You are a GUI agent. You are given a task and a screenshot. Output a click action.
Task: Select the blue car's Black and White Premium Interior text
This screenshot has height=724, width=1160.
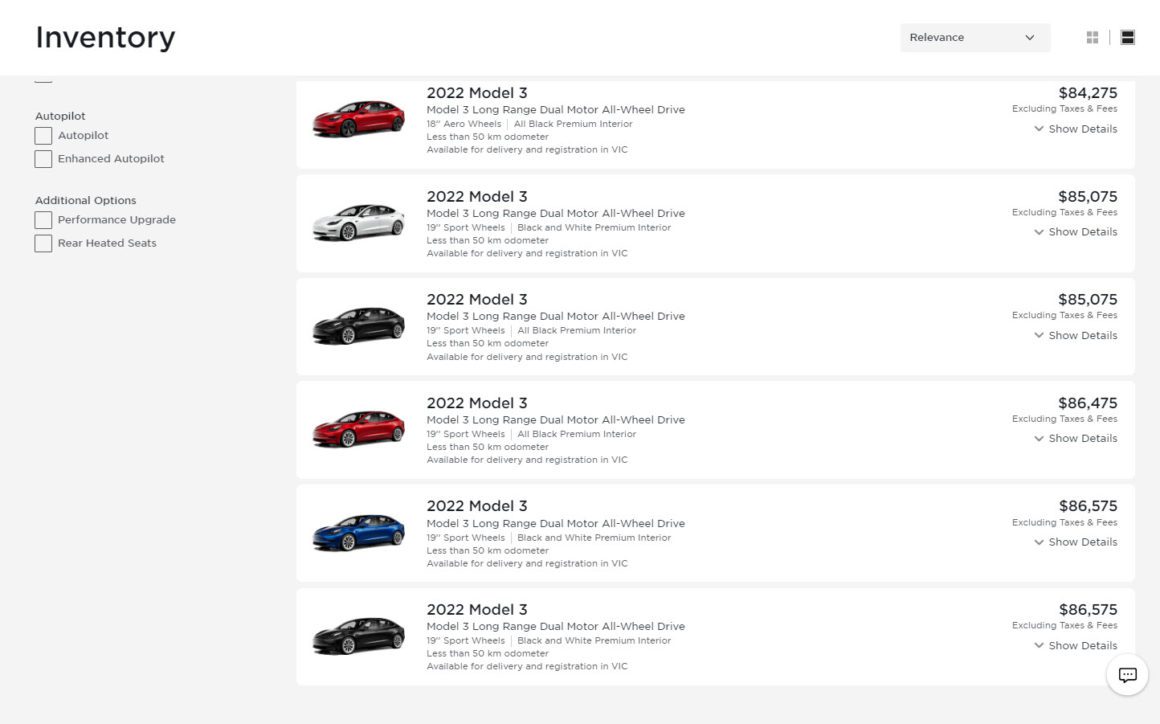[x=594, y=538]
